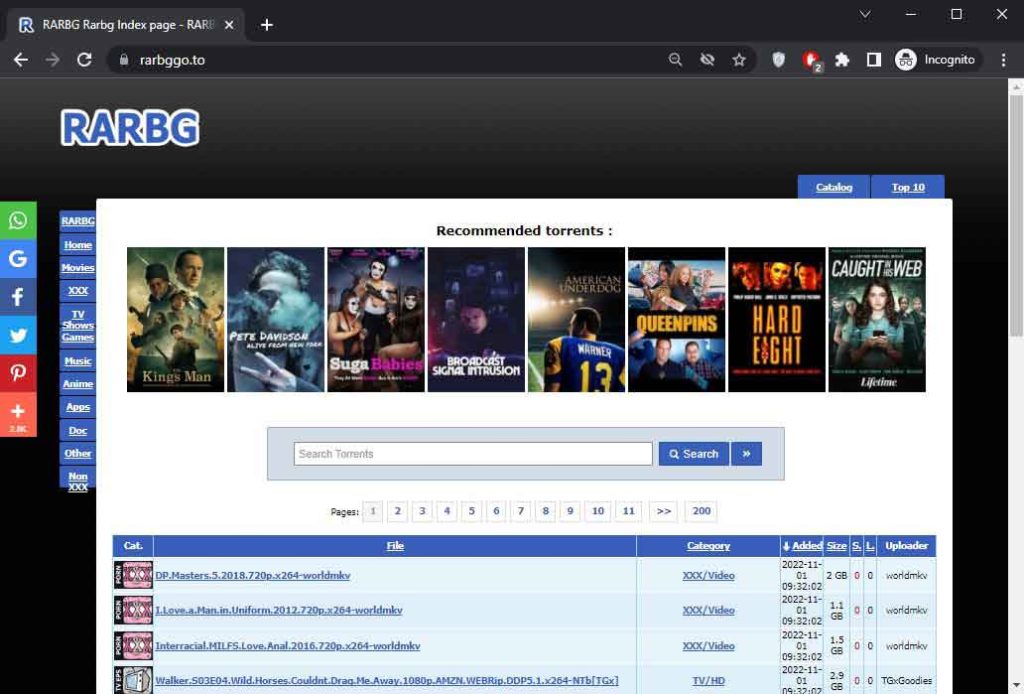Share on Twitter sidebar icon
This screenshot has height=694, width=1024.
pos(18,335)
